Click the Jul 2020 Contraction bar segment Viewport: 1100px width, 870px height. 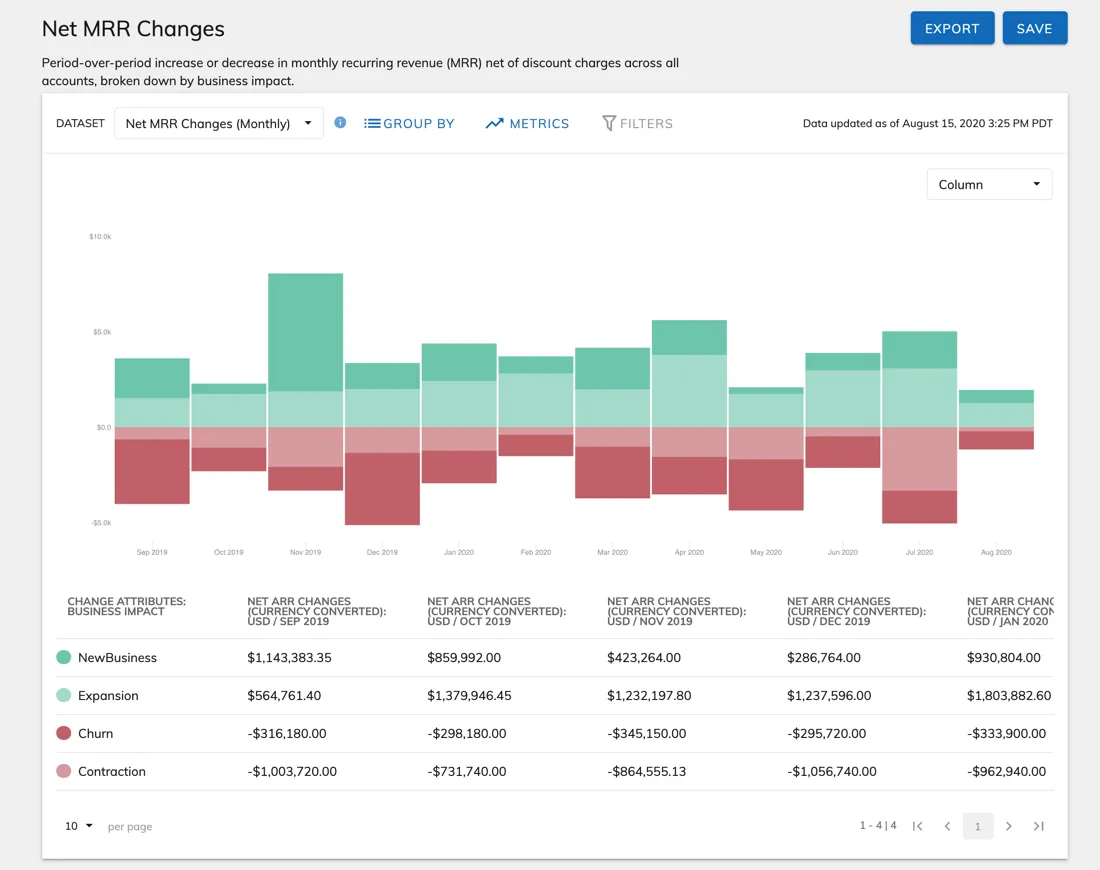point(919,459)
